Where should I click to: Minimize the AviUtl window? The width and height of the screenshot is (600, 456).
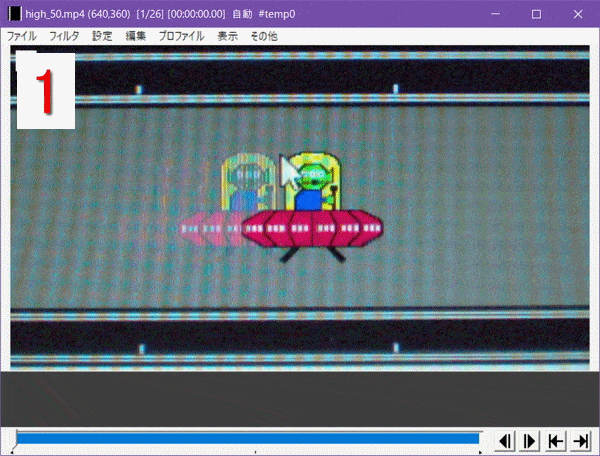[x=496, y=14]
